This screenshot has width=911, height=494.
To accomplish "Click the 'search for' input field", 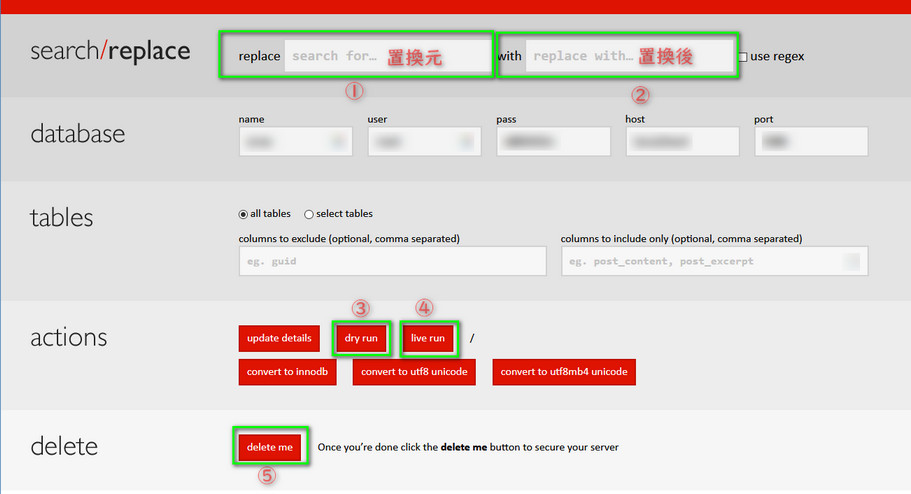I will pyautogui.click(x=387, y=56).
